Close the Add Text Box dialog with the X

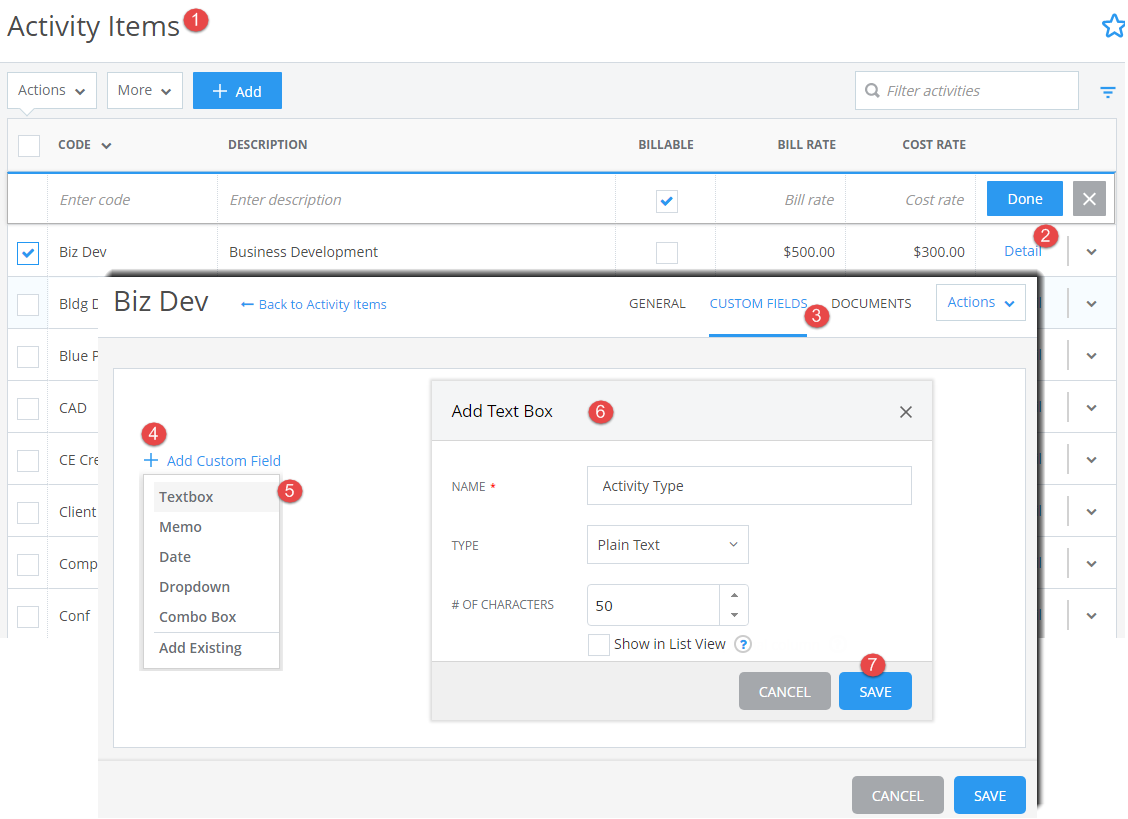pos(905,411)
